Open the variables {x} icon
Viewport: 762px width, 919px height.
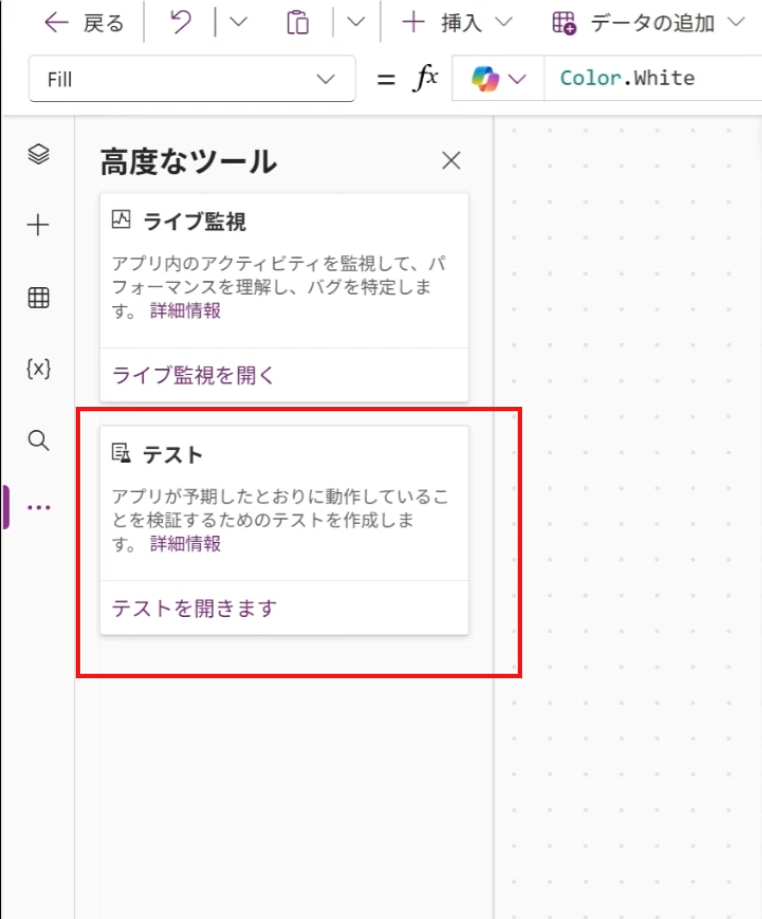tap(38, 368)
